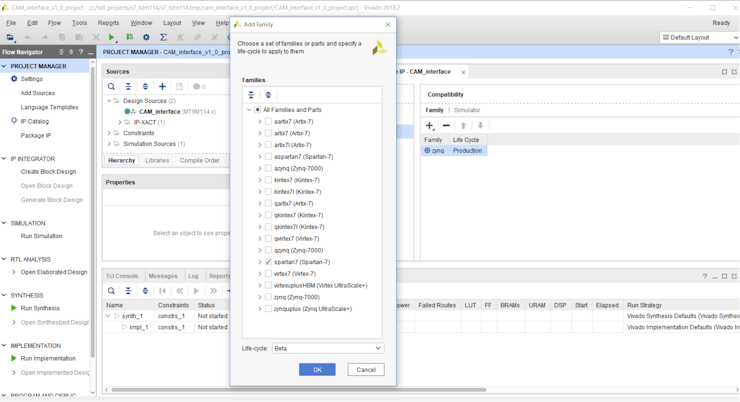The width and height of the screenshot is (740, 402).
Task: Check the artix7 (Artix-7) family checkbox
Action: [x=269, y=133]
